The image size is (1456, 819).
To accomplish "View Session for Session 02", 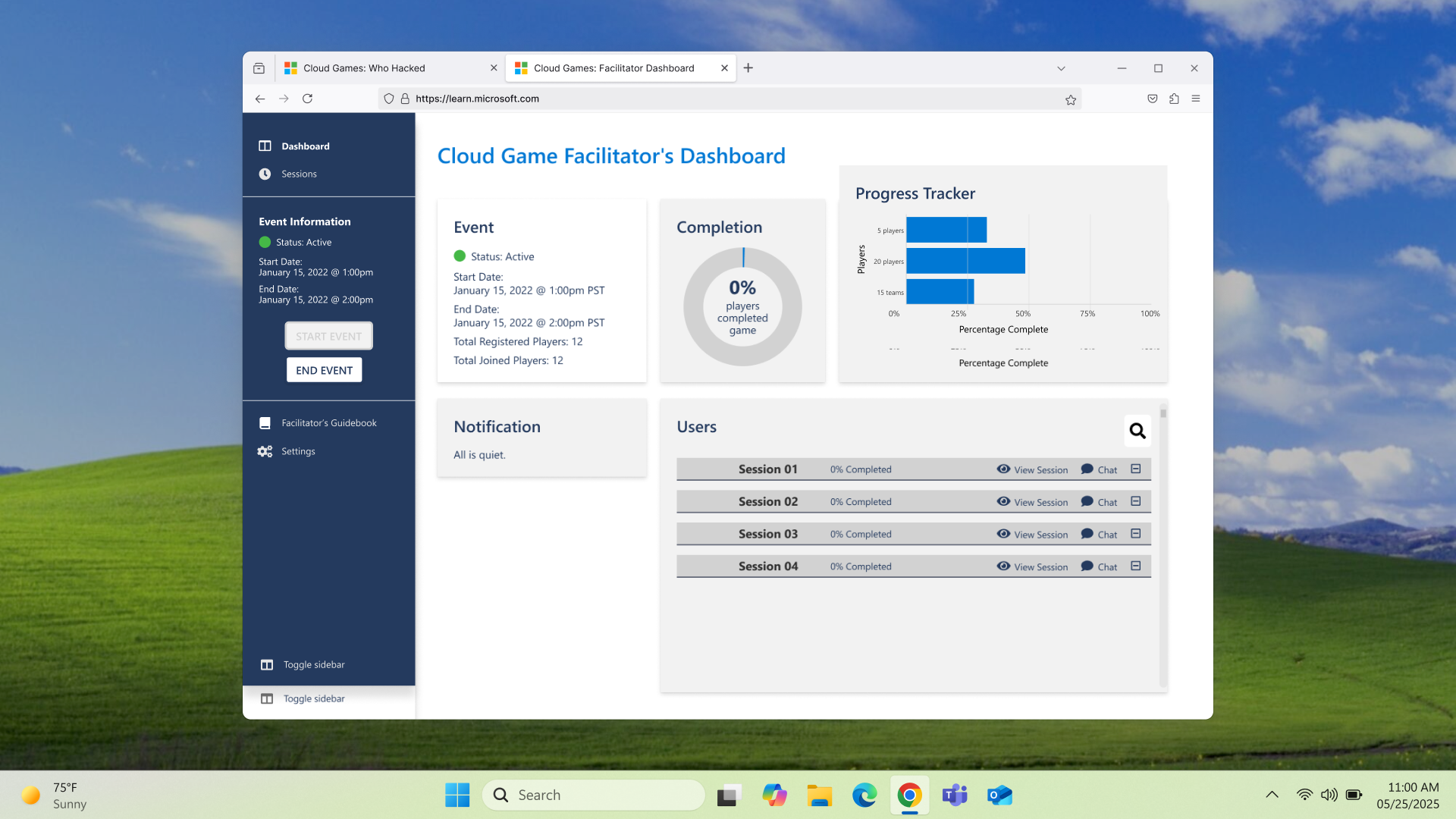I will (x=1032, y=502).
